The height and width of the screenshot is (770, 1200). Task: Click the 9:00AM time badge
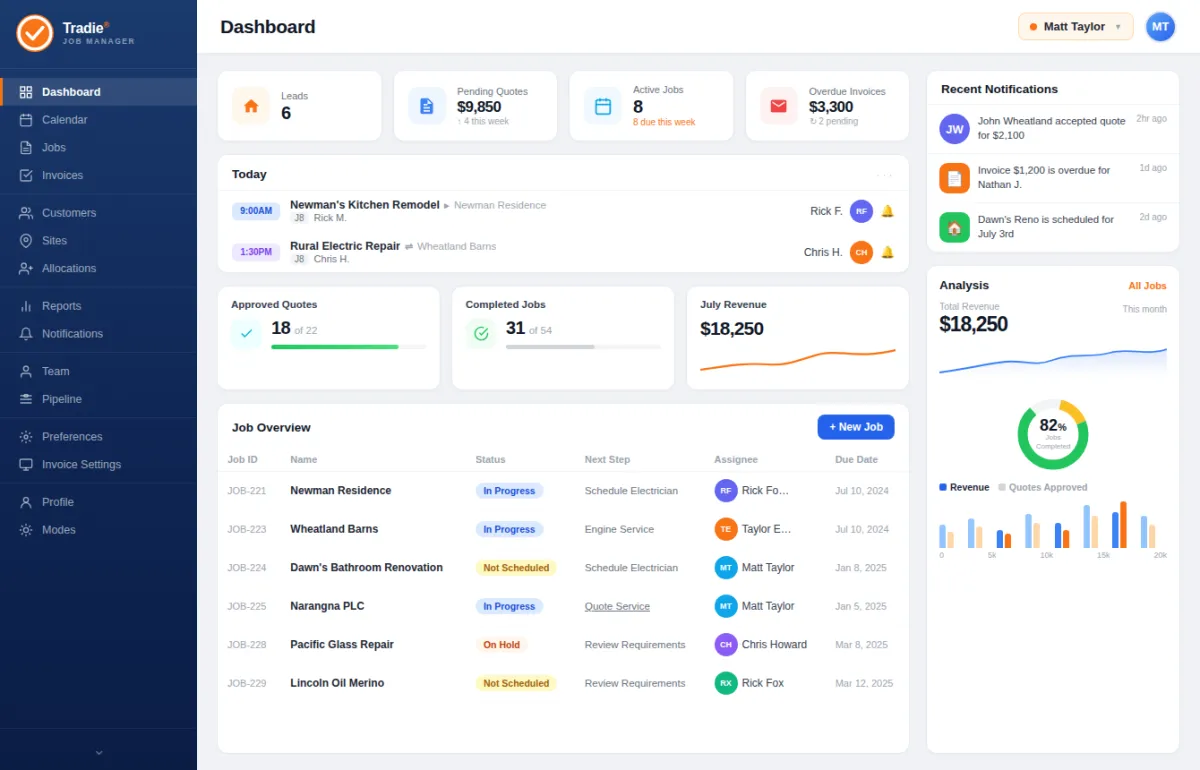tap(256, 211)
